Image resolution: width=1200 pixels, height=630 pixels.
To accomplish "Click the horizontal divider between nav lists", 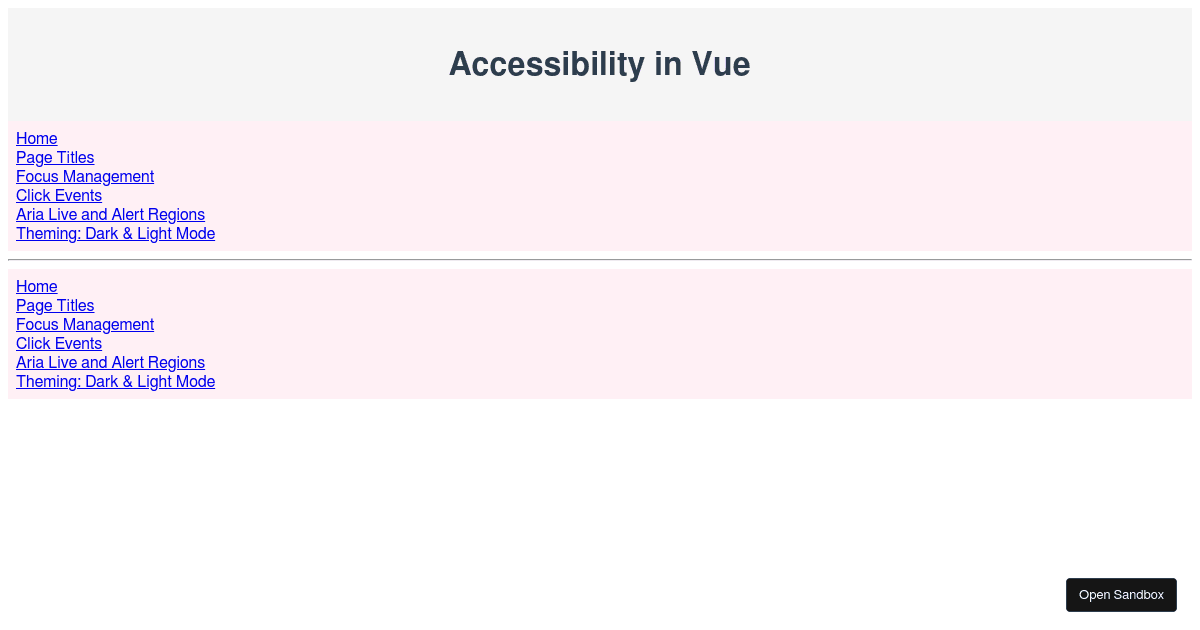I will pyautogui.click(x=600, y=260).
